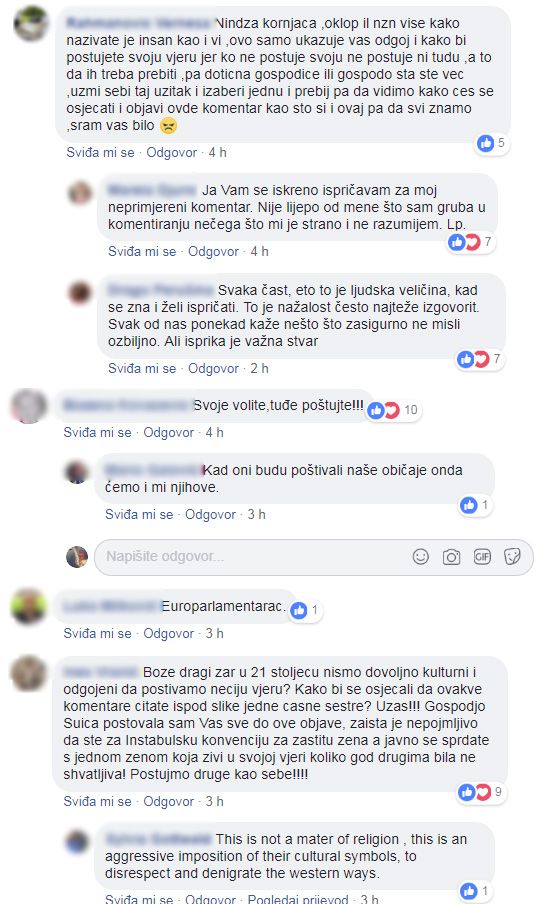Show reactions on the 'Svaka čast' reply

point(479,359)
